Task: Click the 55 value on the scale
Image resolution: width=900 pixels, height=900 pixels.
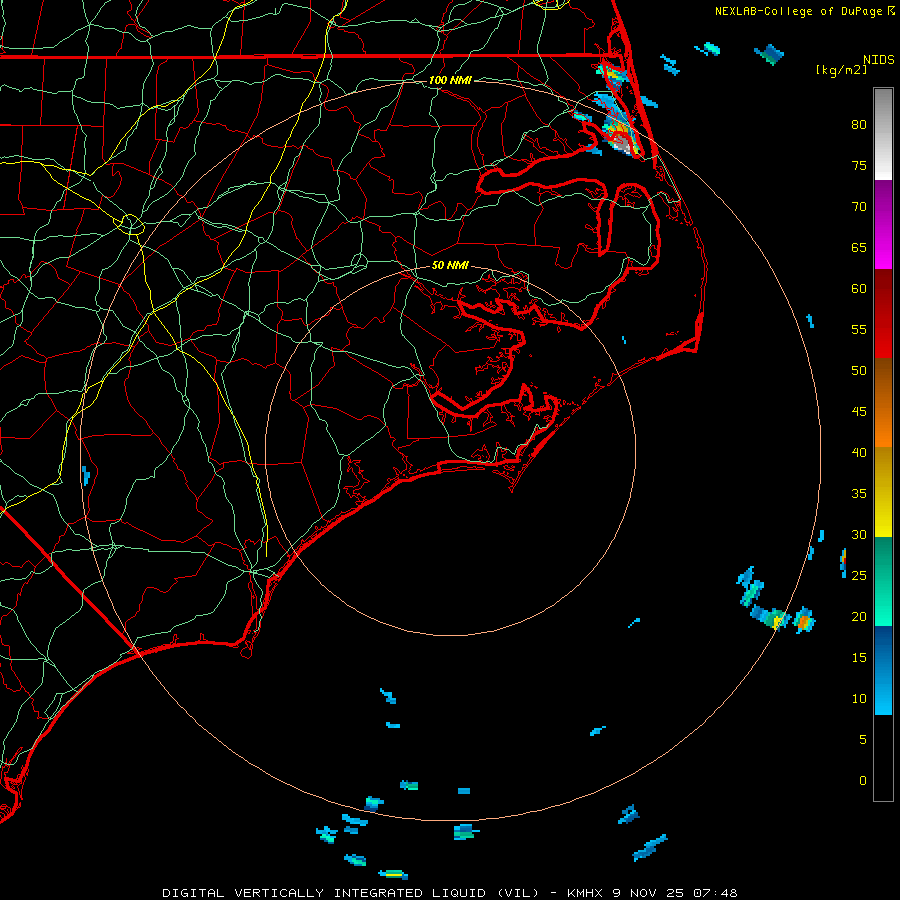Action: coord(859,329)
